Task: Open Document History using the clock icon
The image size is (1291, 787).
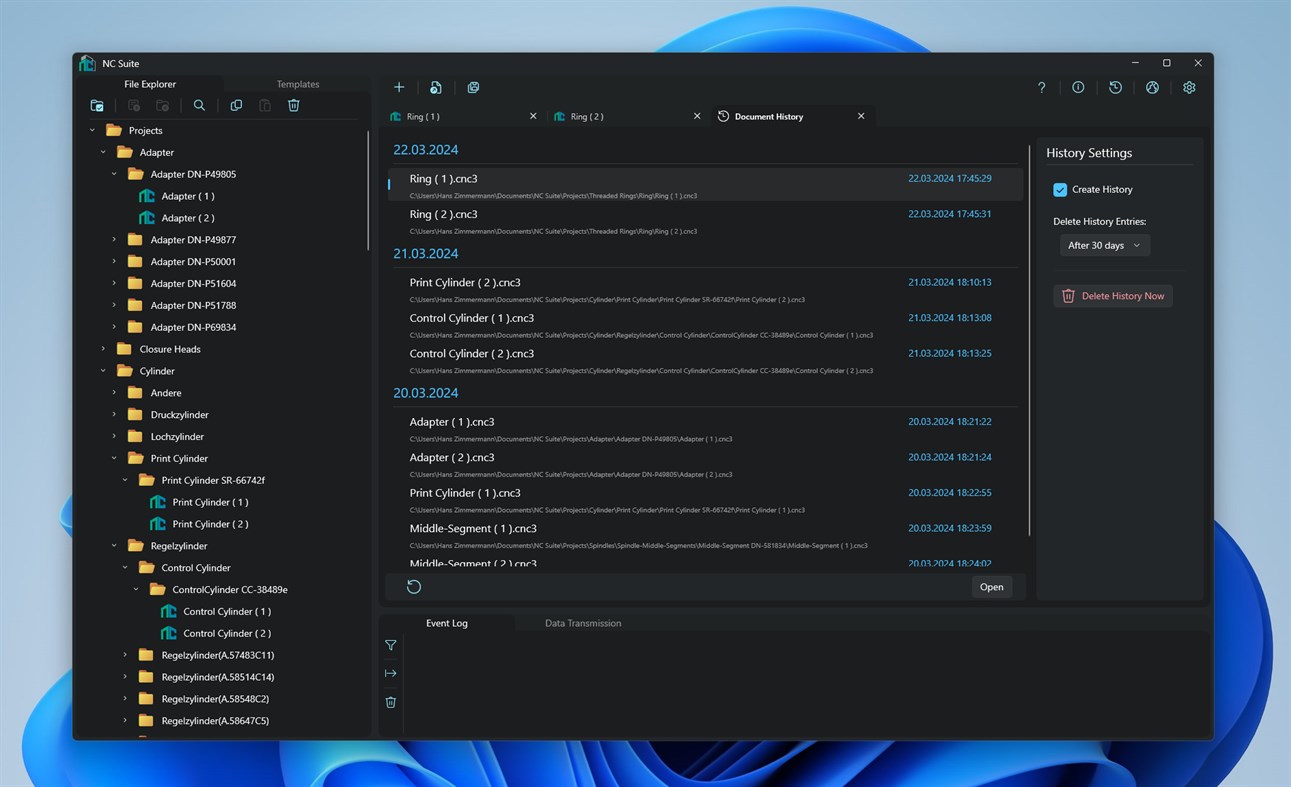Action: pos(1115,87)
